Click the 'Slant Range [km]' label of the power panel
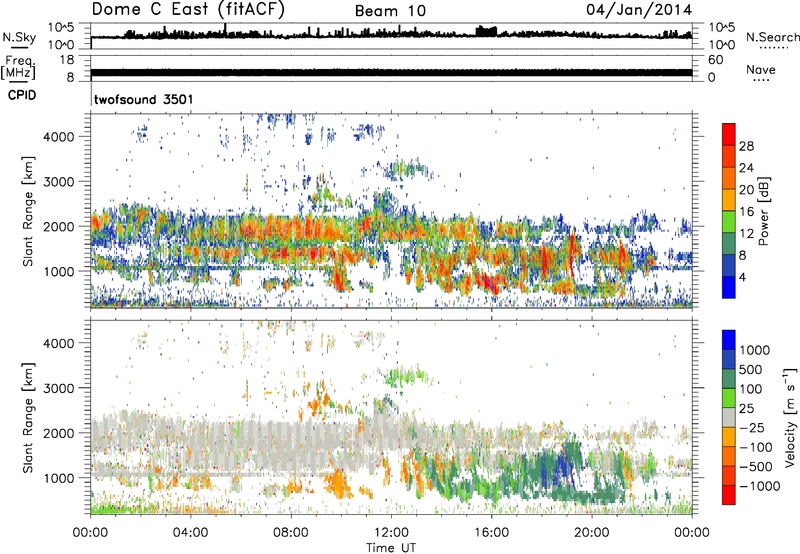Image resolution: width=800 pixels, height=554 pixels. tap(28, 211)
